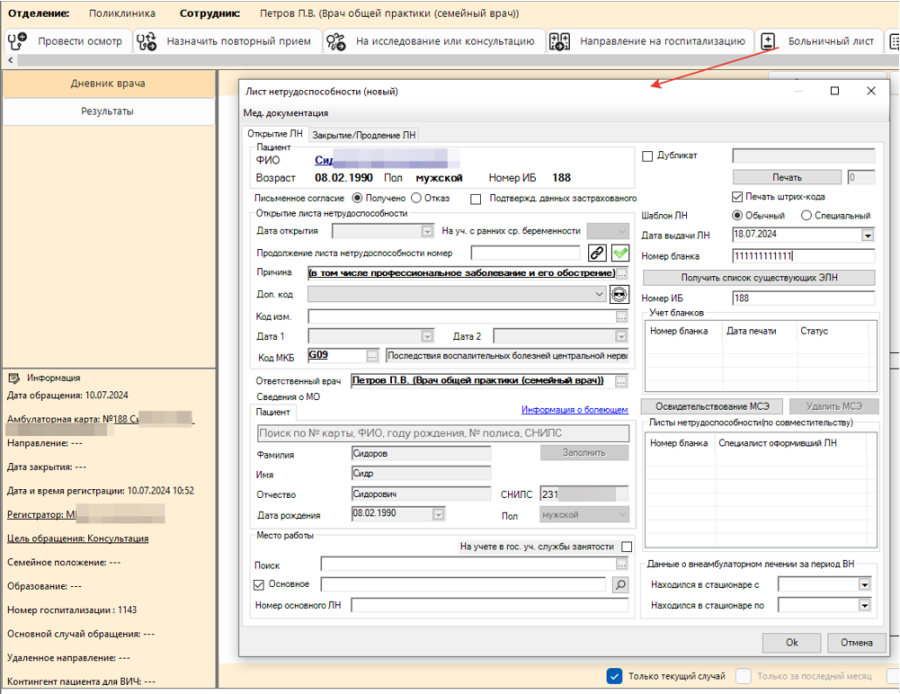The image size is (900, 694).
Task: Click the Печать button
Action: [787, 177]
